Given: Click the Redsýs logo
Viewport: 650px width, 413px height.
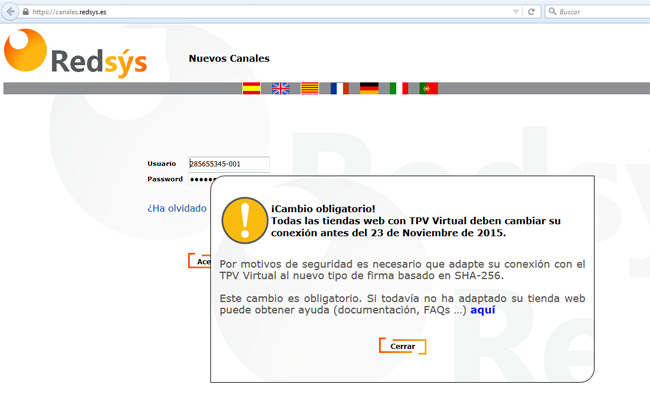Looking at the screenshot, I should 75,53.
